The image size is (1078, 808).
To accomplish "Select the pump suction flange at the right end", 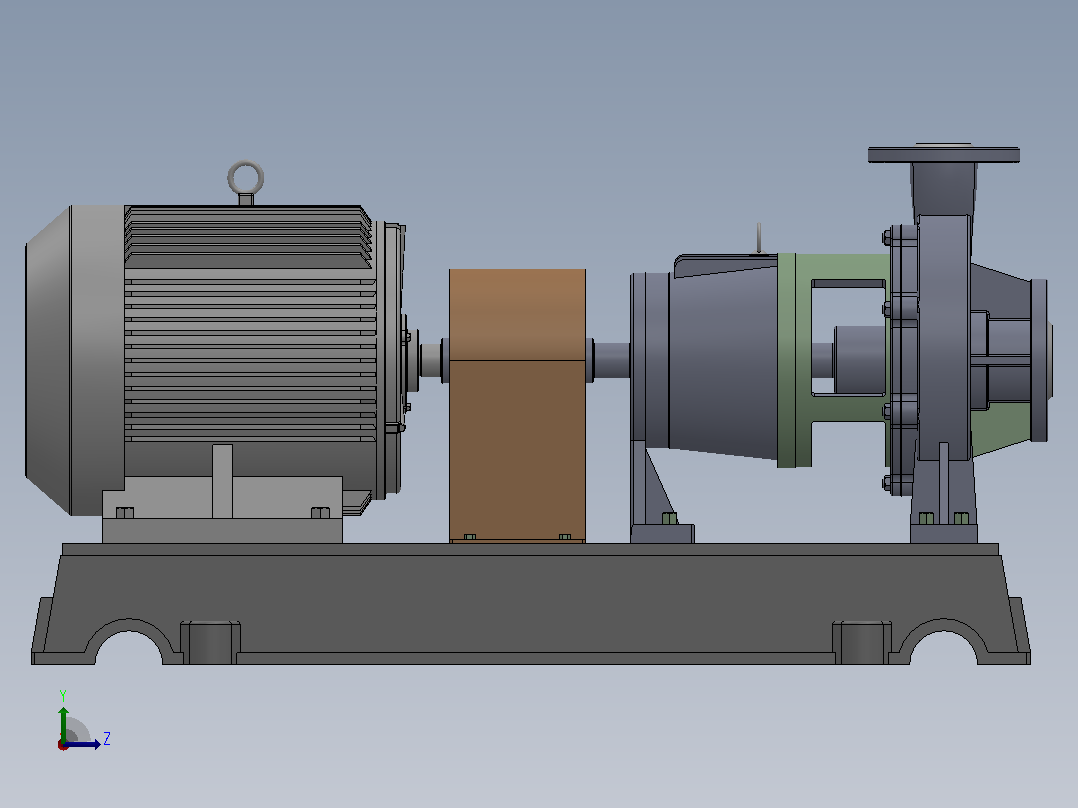I will click(x=1040, y=360).
